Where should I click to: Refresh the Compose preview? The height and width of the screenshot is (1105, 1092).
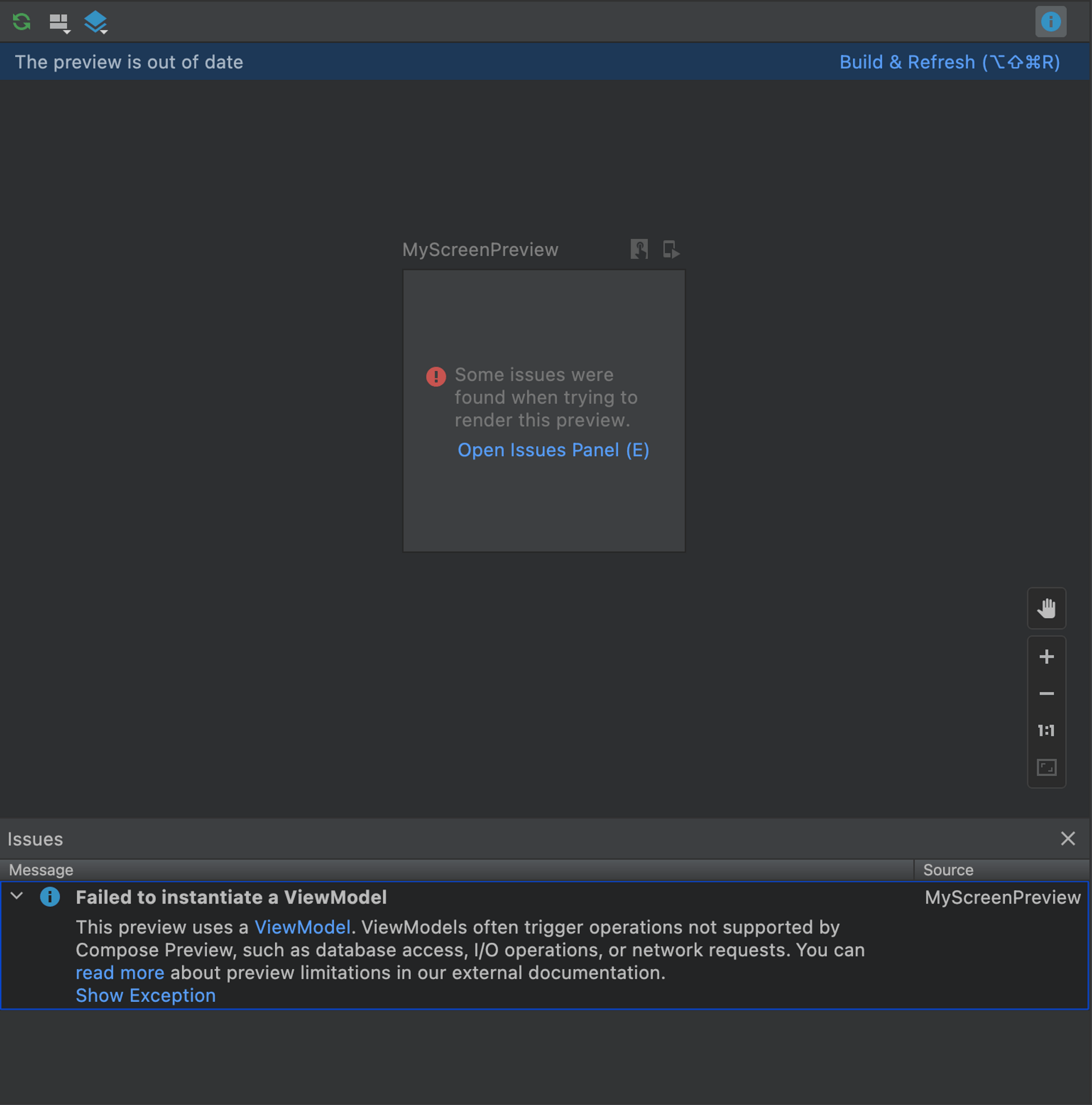(21, 22)
